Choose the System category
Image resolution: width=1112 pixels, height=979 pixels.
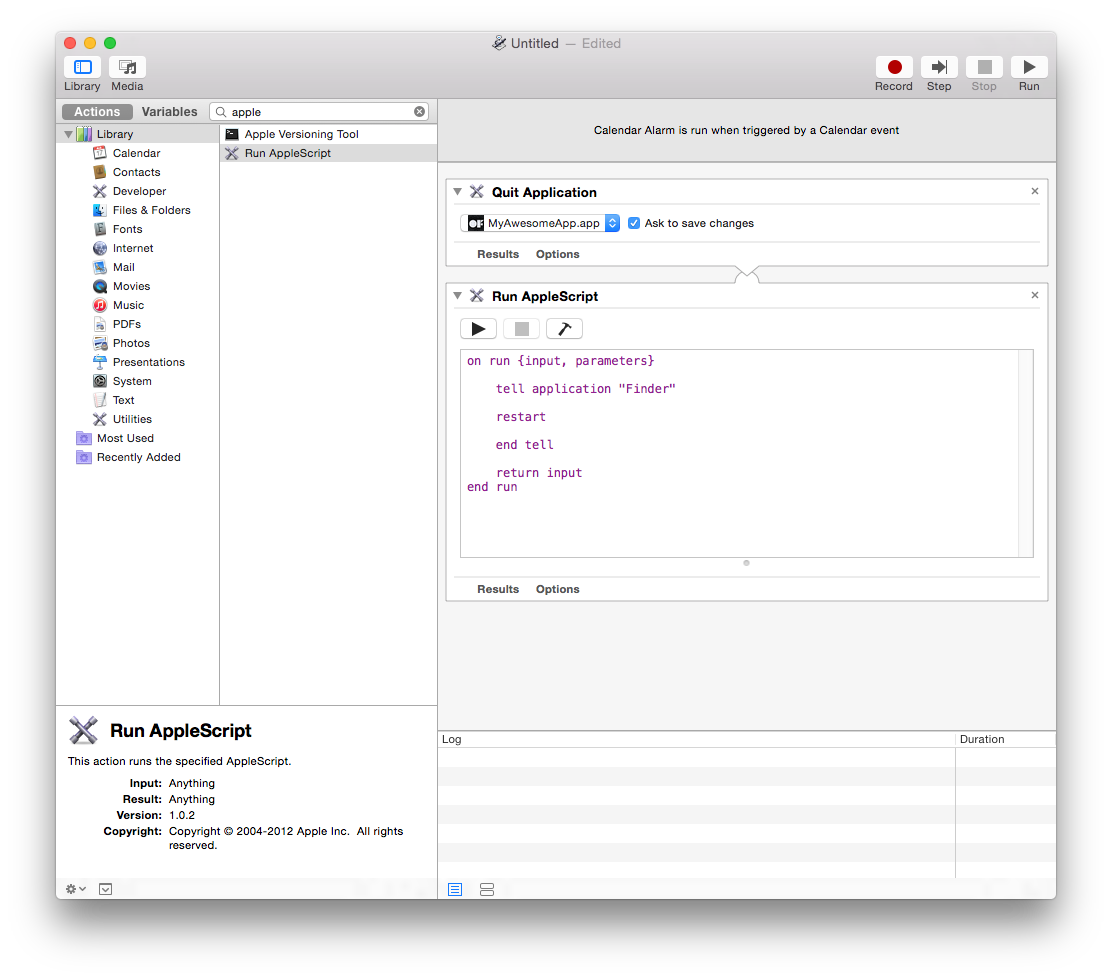click(132, 382)
